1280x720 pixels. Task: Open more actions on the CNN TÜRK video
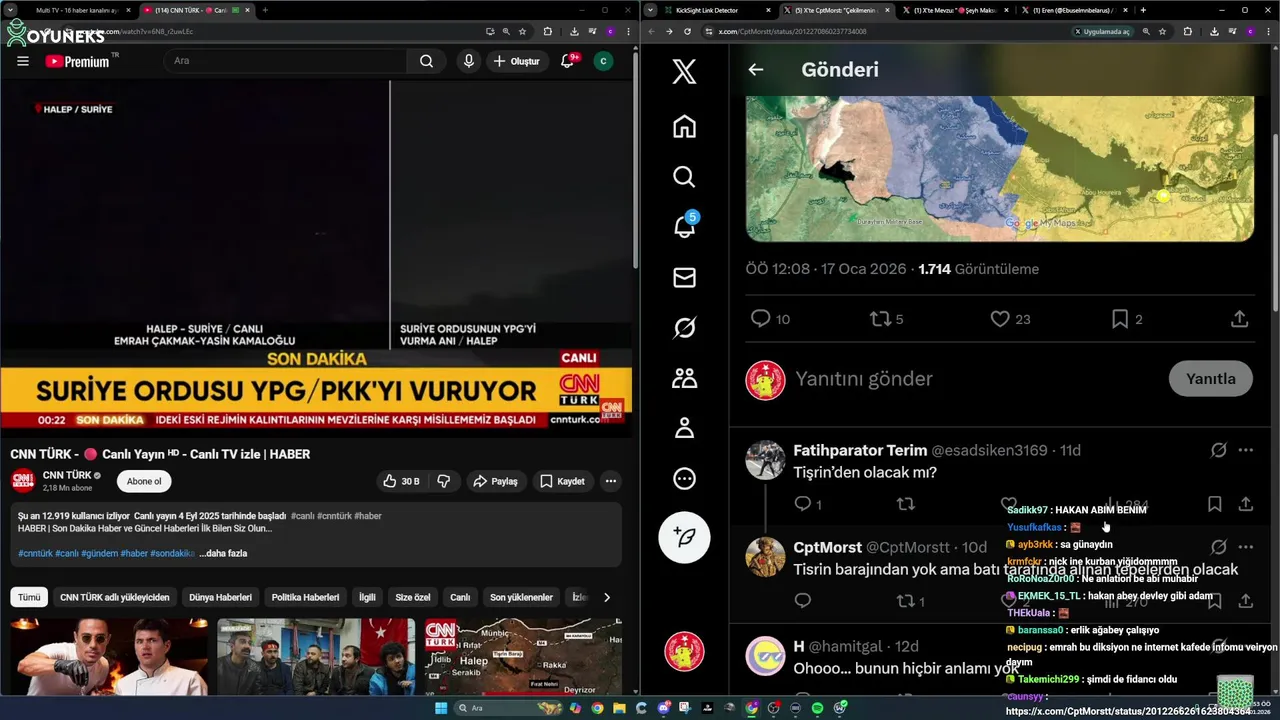(610, 481)
